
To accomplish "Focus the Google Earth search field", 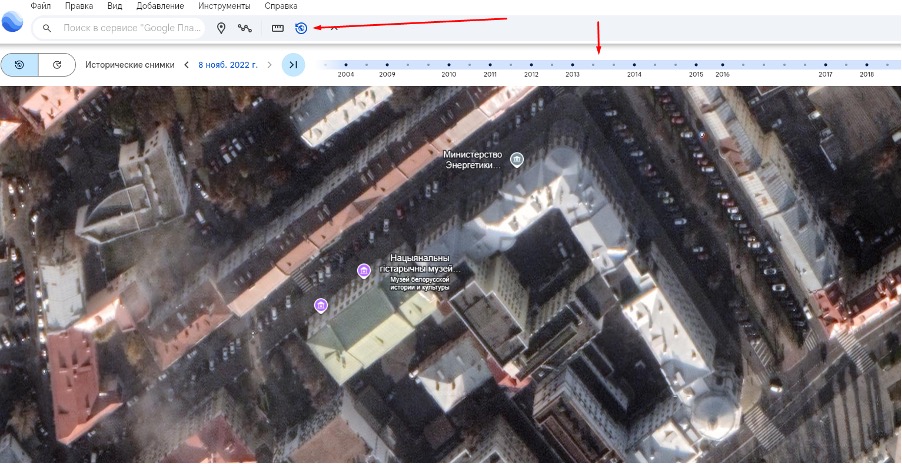I will [x=119, y=28].
